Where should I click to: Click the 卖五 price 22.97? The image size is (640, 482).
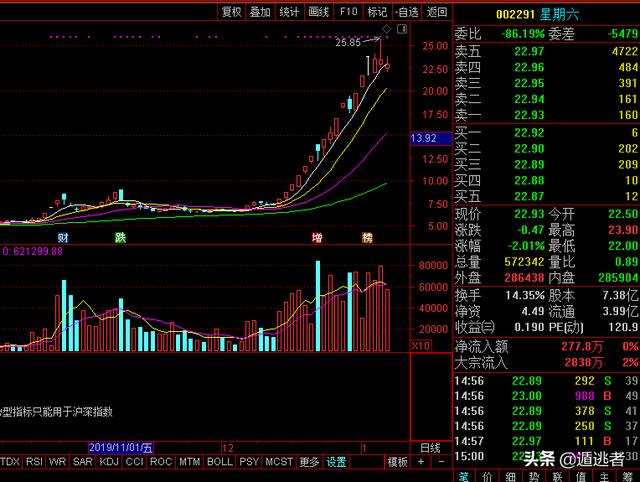click(x=529, y=51)
